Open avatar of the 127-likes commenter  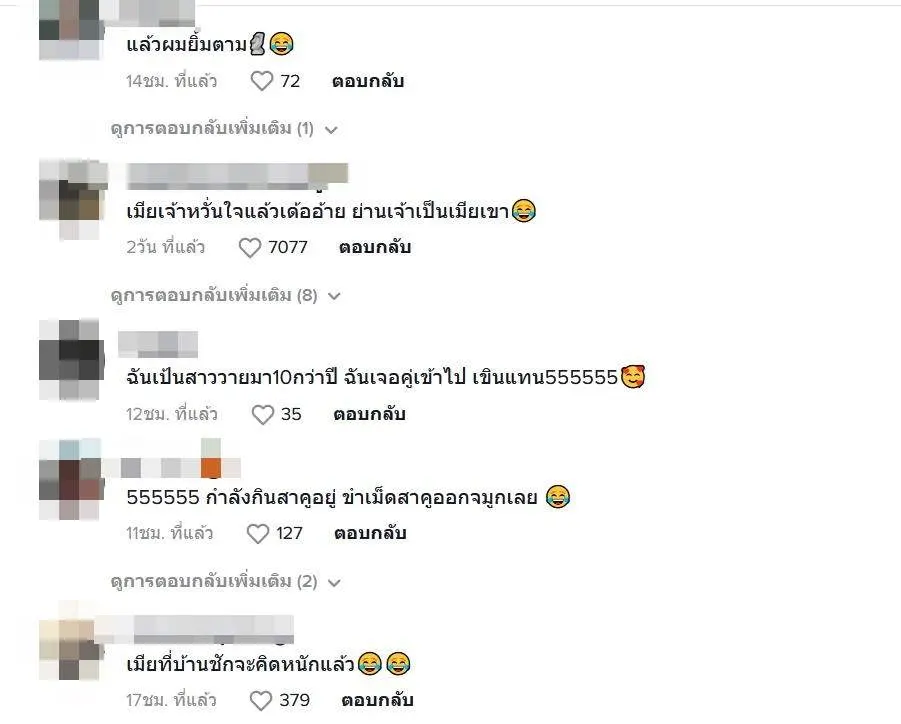coord(72,480)
